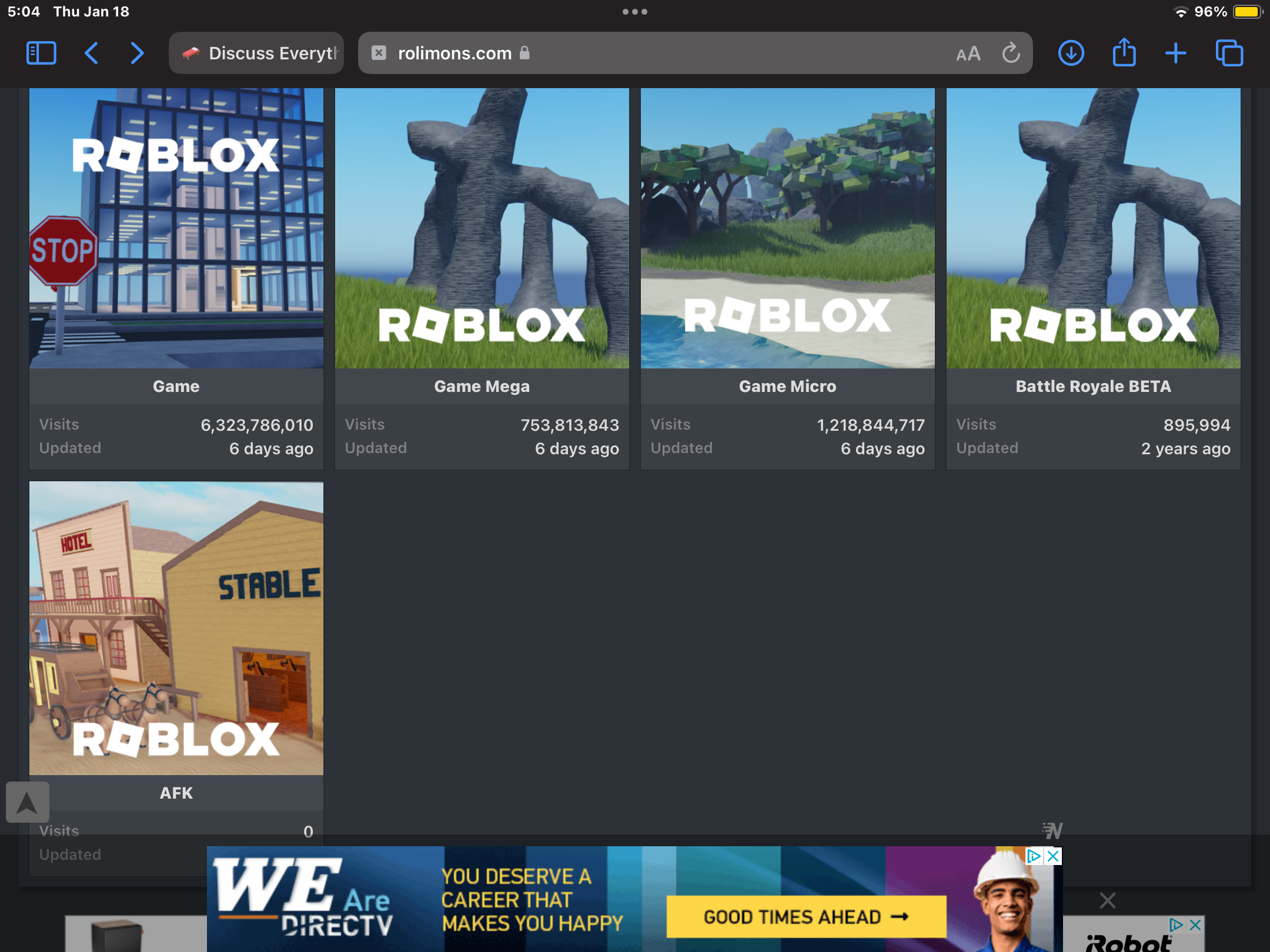Open the AFK game thumbnail
The width and height of the screenshot is (1270, 952).
click(x=176, y=628)
